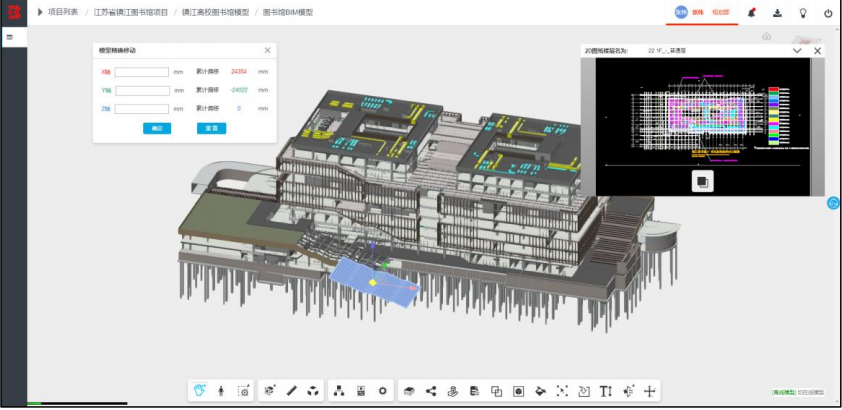
Task: Click the color legend strip in drawing
Action: click(773, 115)
